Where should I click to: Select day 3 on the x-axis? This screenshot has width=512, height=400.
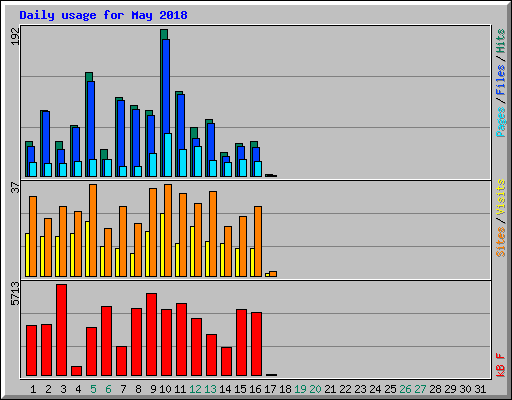pos(63,389)
